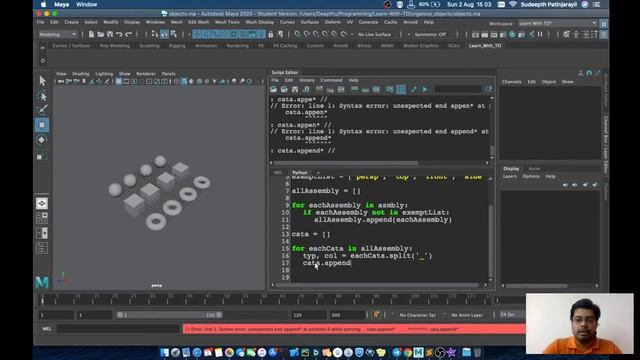Open shelf tab selector icon on left
The image size is (640, 360).
43,48
